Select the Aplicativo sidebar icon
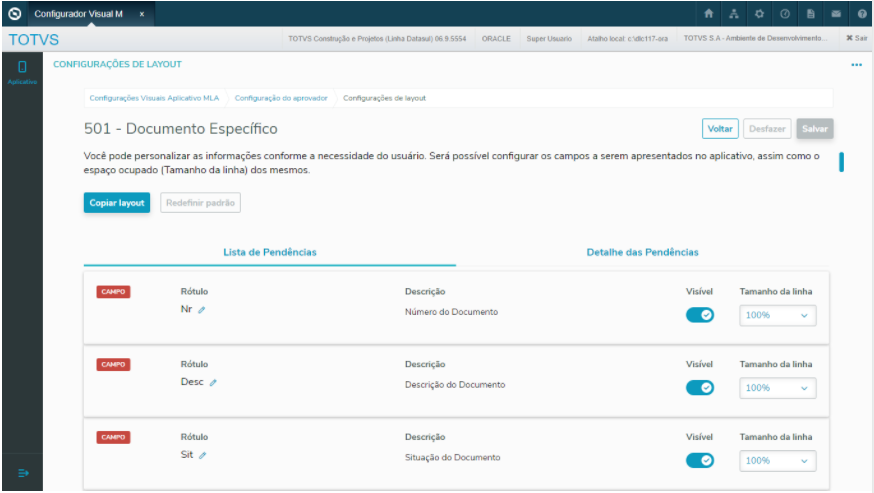The height and width of the screenshot is (493, 874). point(22,72)
